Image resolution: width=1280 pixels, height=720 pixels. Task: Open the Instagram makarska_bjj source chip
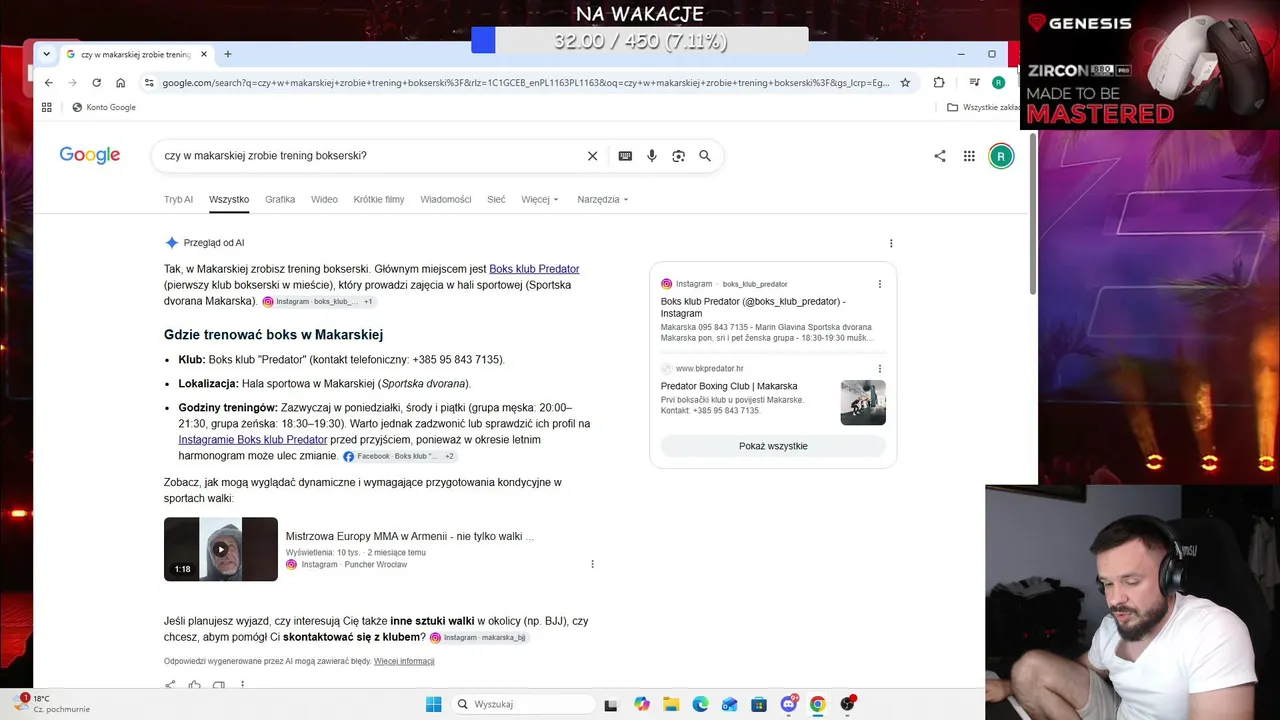(478, 637)
